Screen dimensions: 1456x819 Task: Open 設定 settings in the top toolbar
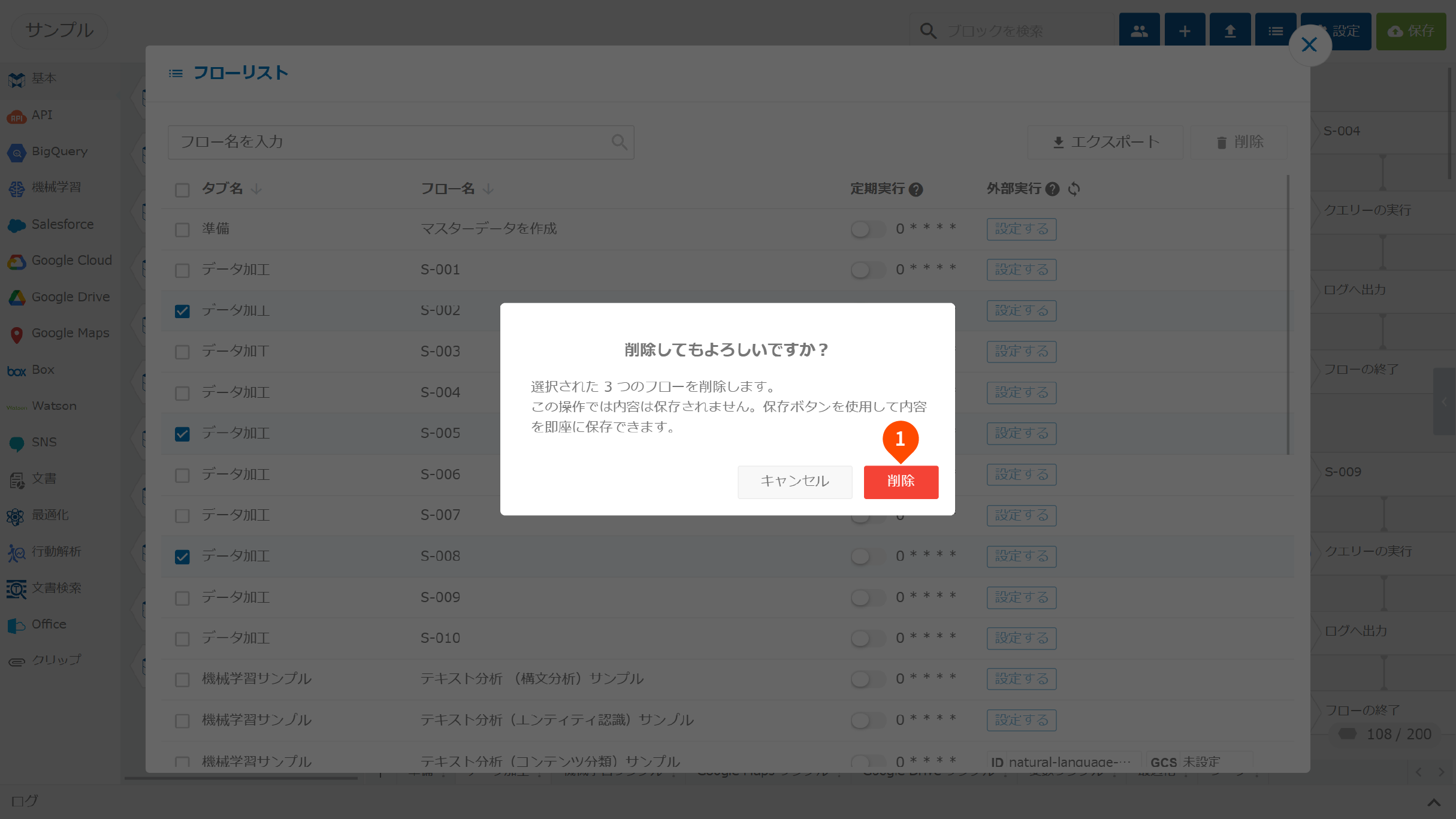click(x=1346, y=31)
